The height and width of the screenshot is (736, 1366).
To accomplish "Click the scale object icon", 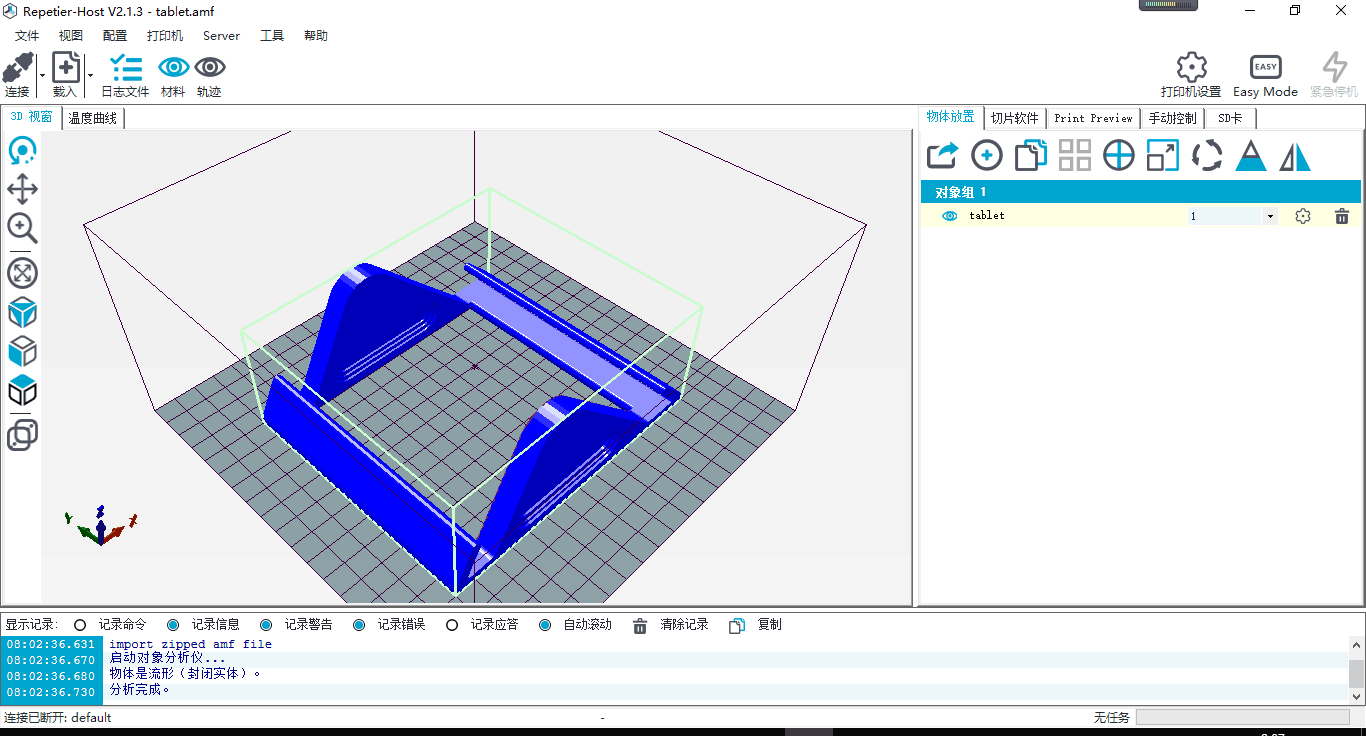I will tap(1163, 156).
